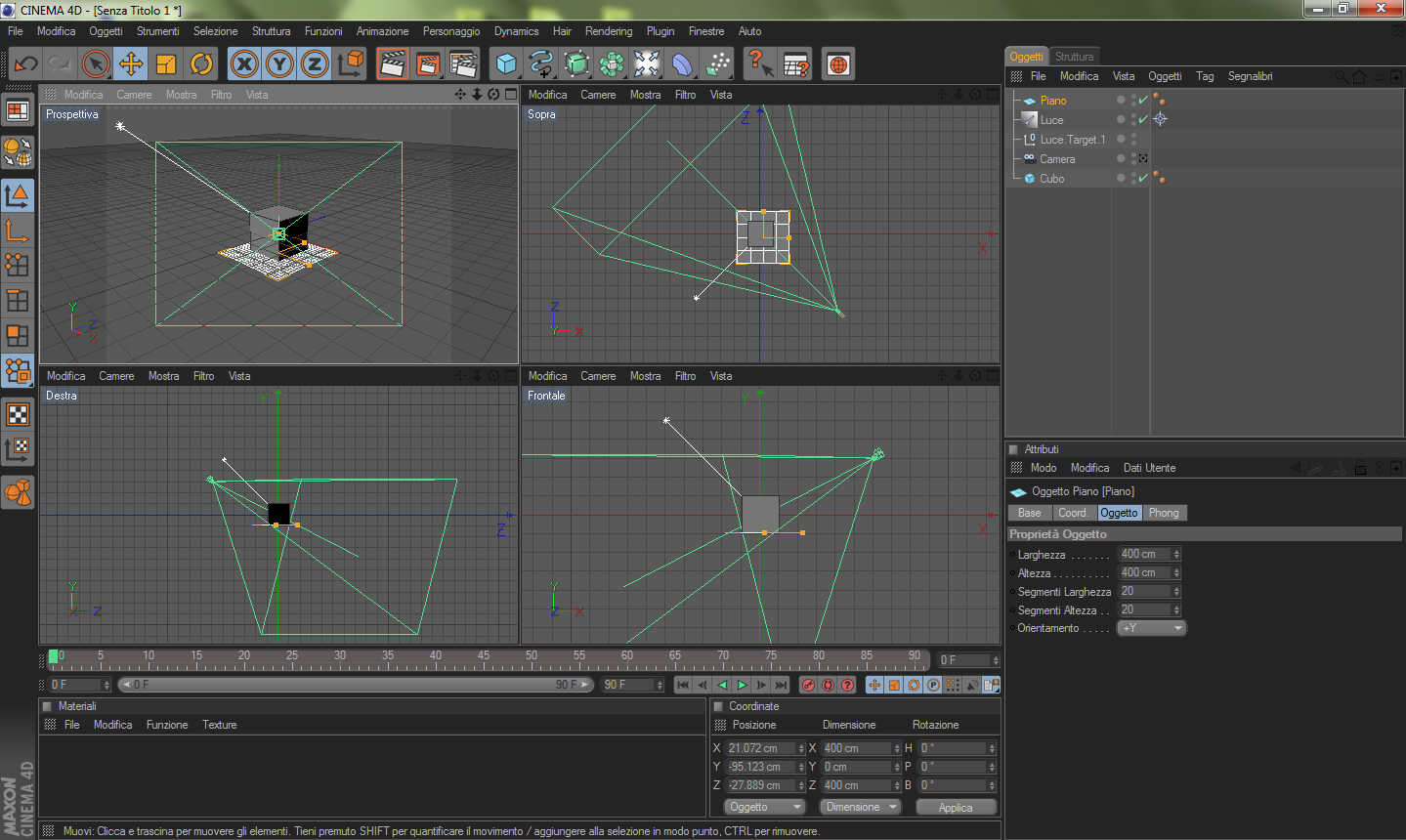The width and height of the screenshot is (1406, 840).
Task: Open the spline drawing tool icon
Action: (x=540, y=64)
